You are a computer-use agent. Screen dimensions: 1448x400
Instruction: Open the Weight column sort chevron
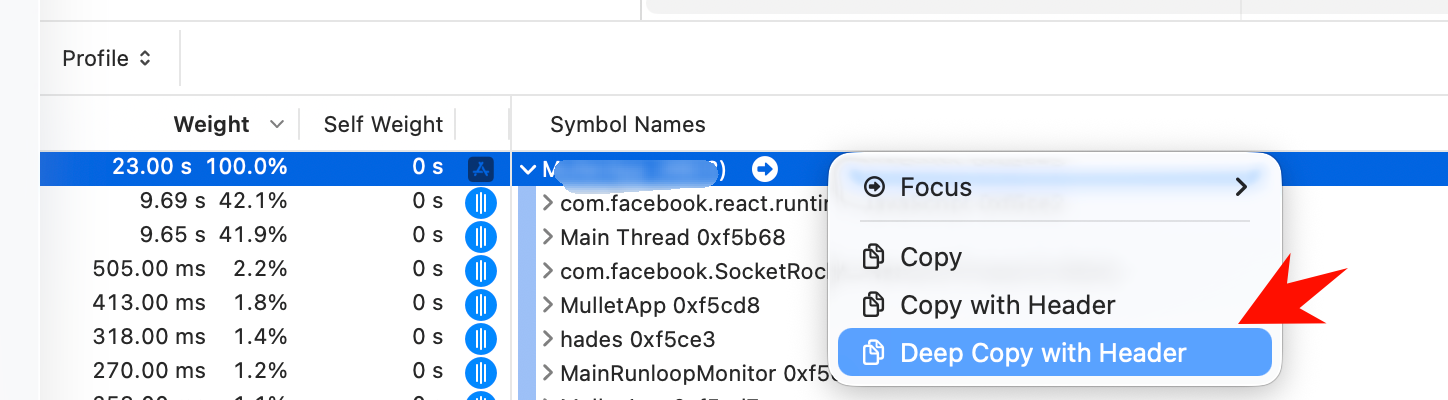(276, 125)
